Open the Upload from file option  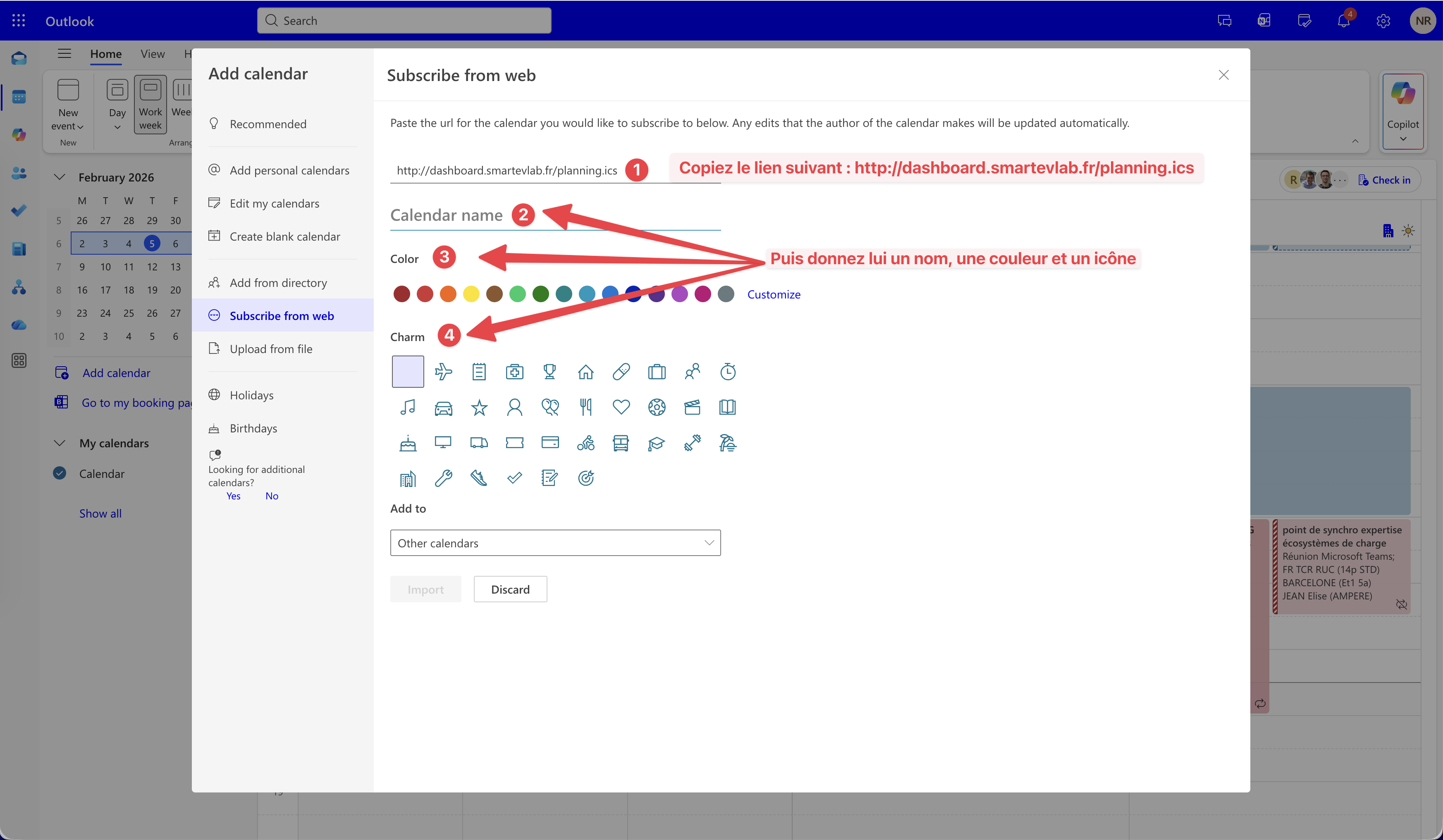point(271,349)
